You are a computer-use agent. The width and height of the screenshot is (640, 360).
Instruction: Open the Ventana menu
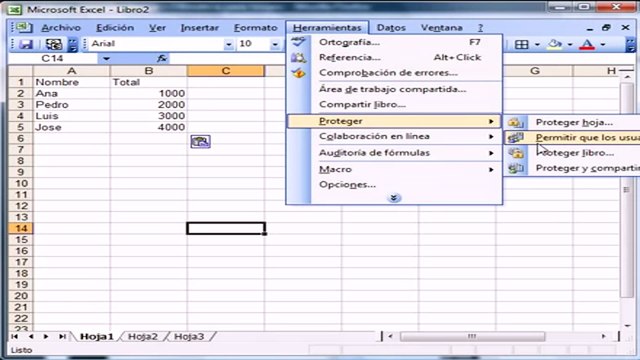(442, 28)
